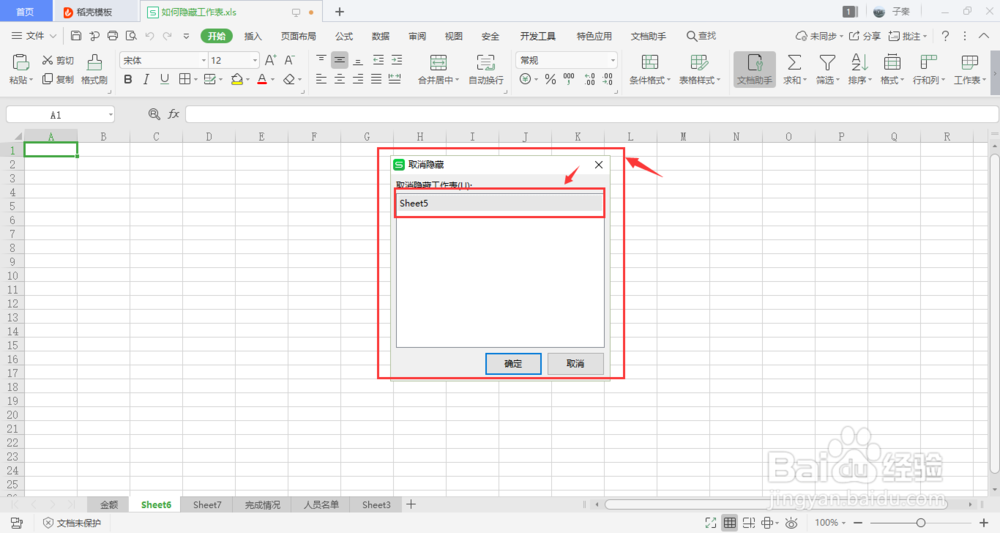Select the Format Painter (格式刷) tool
Screen dimensions: 1000x533
[94, 69]
